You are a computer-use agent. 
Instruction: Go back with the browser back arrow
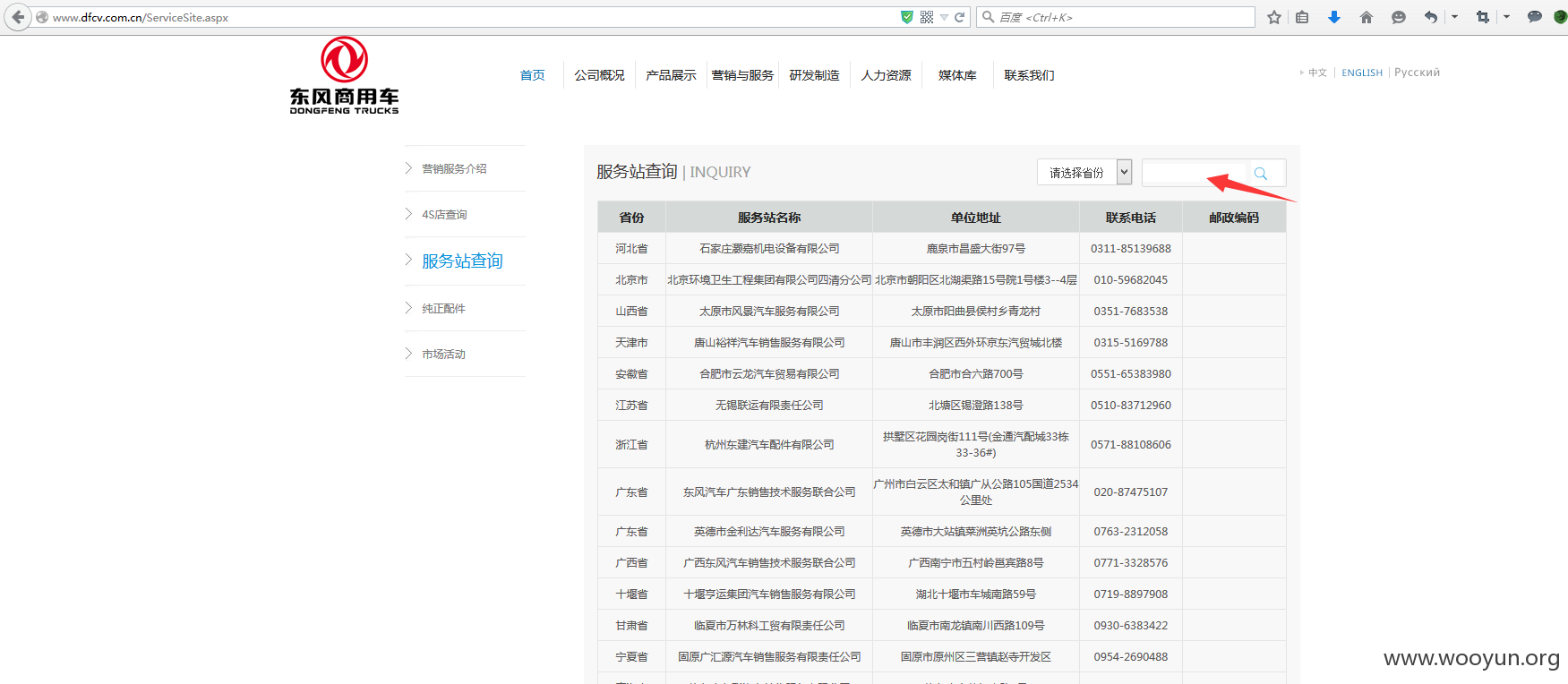tap(18, 17)
